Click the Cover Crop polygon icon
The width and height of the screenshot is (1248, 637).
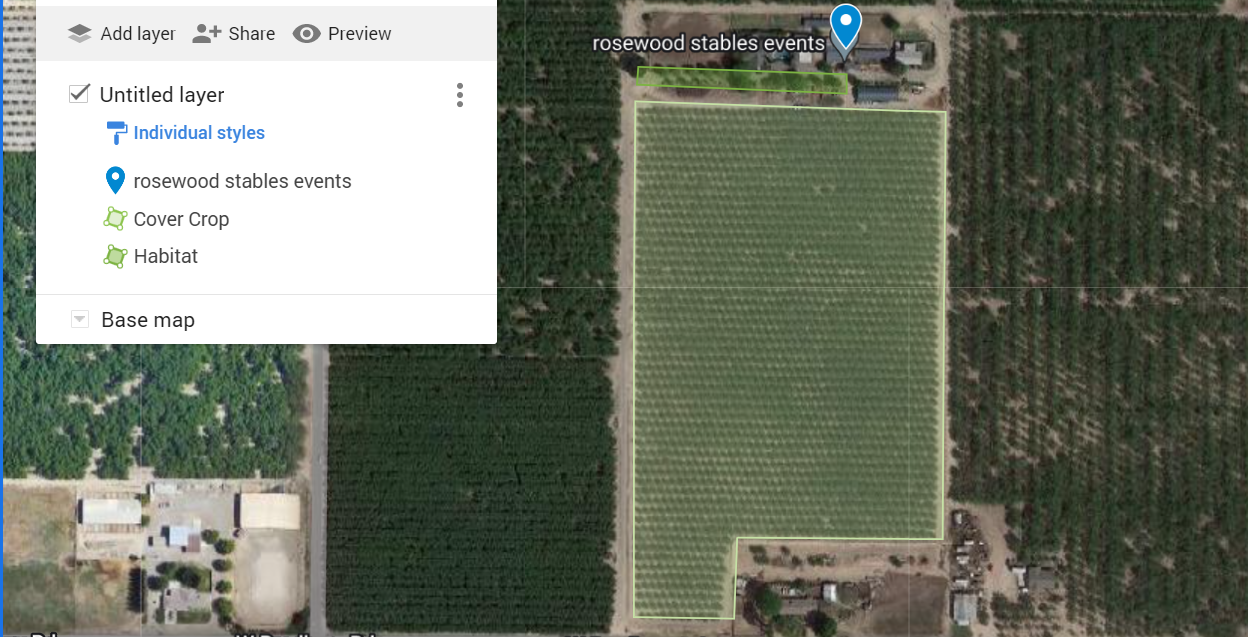(115, 219)
